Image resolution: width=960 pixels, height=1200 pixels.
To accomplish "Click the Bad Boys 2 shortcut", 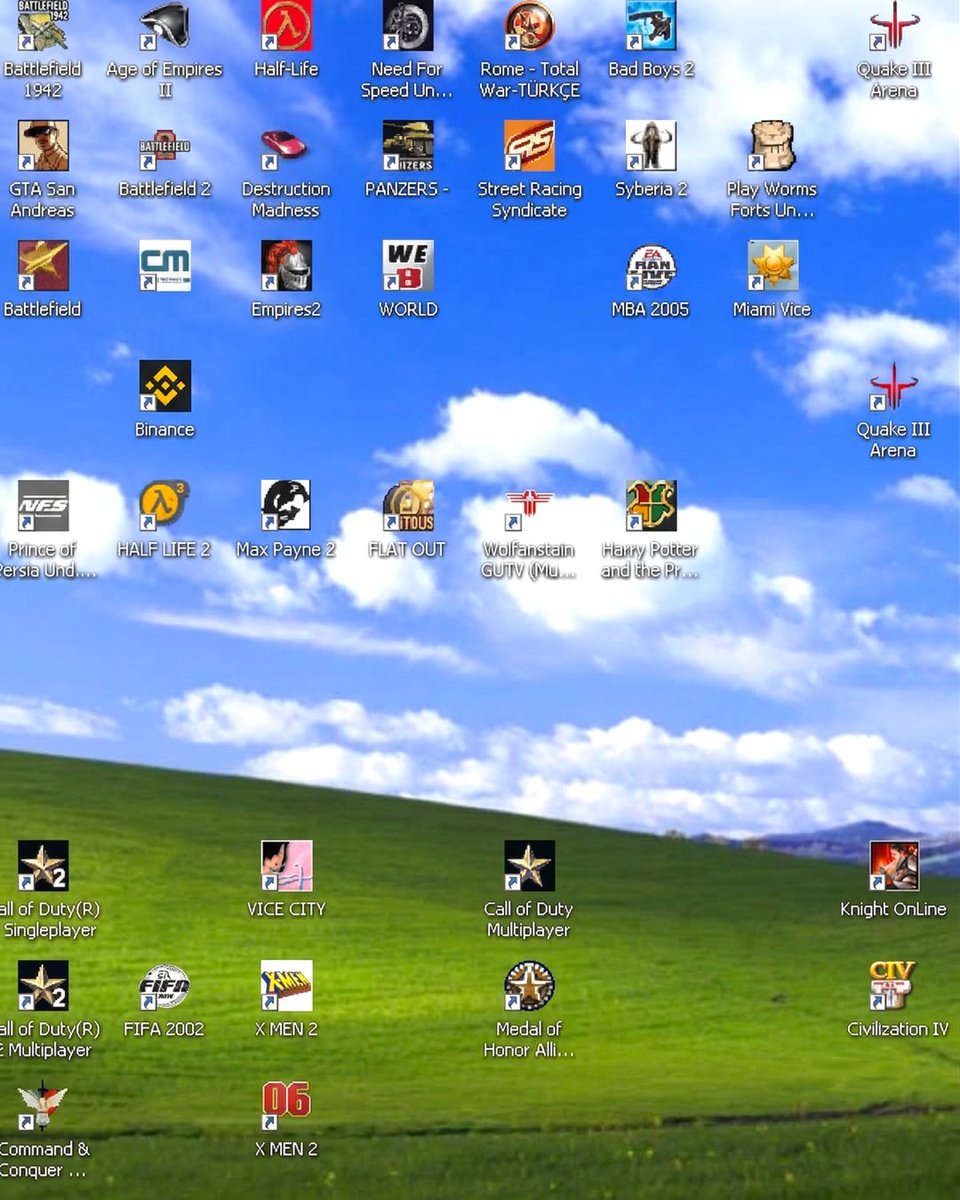I will click(651, 26).
